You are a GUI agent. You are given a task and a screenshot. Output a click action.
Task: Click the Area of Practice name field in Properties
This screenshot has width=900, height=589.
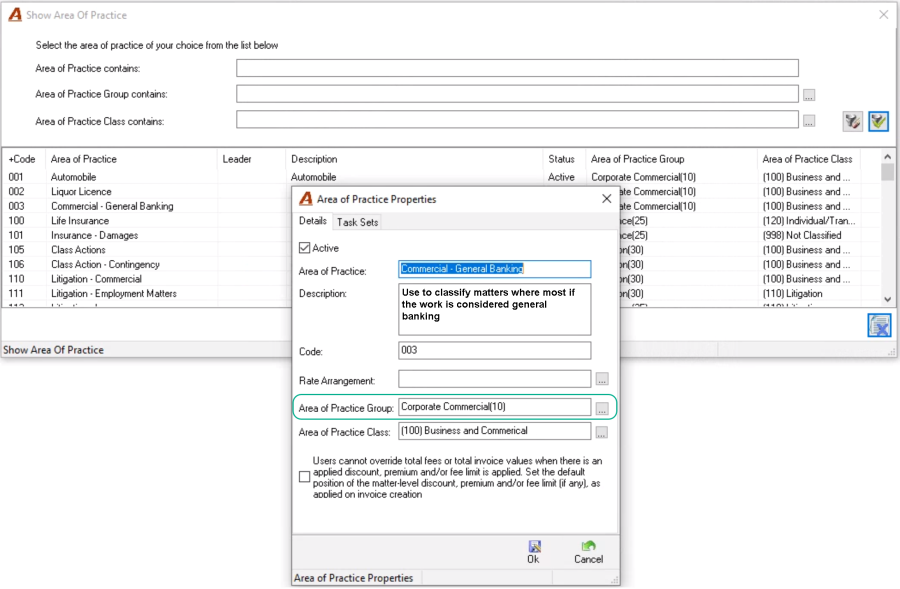[494, 269]
